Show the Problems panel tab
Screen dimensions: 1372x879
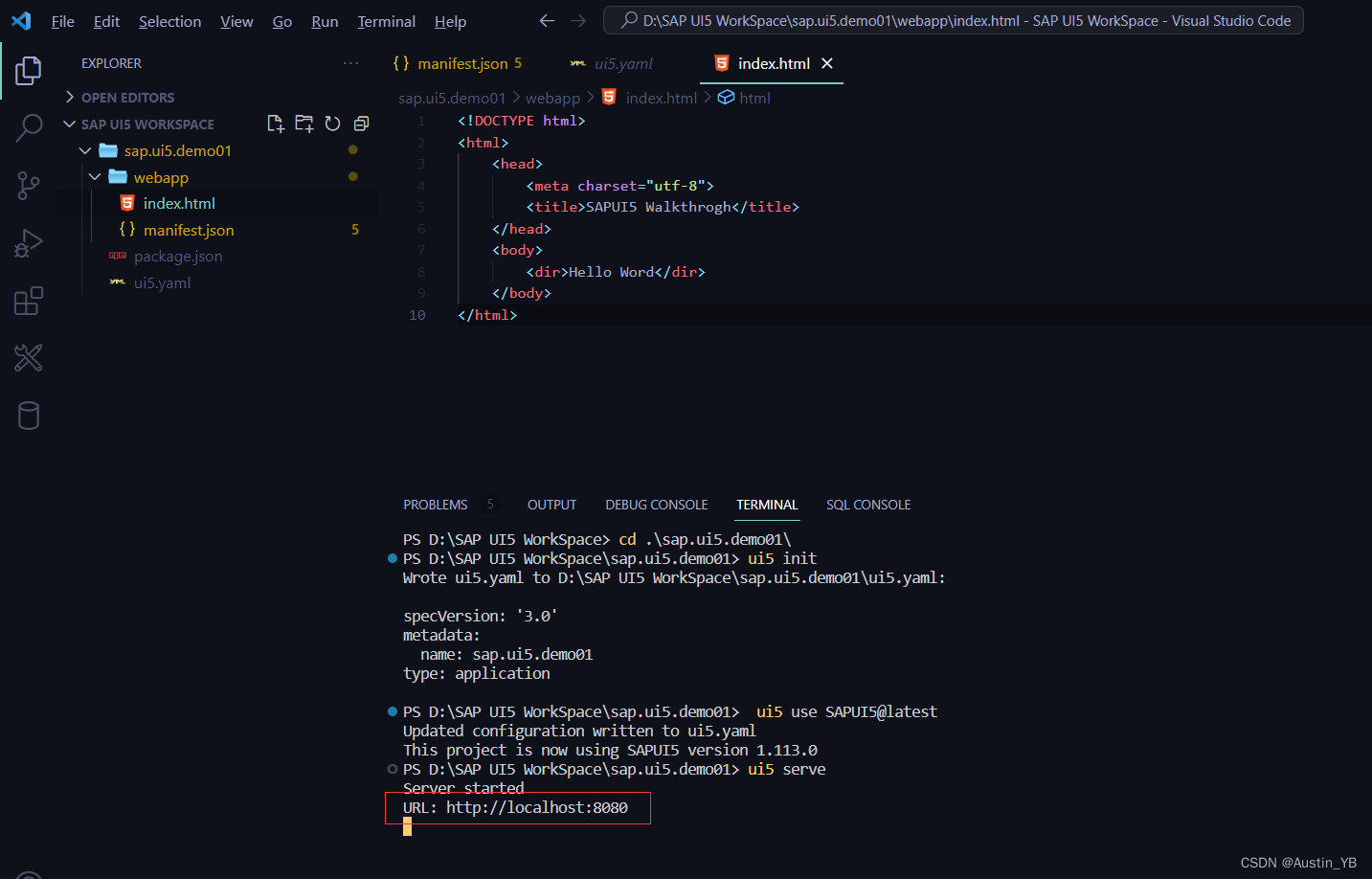pos(436,505)
